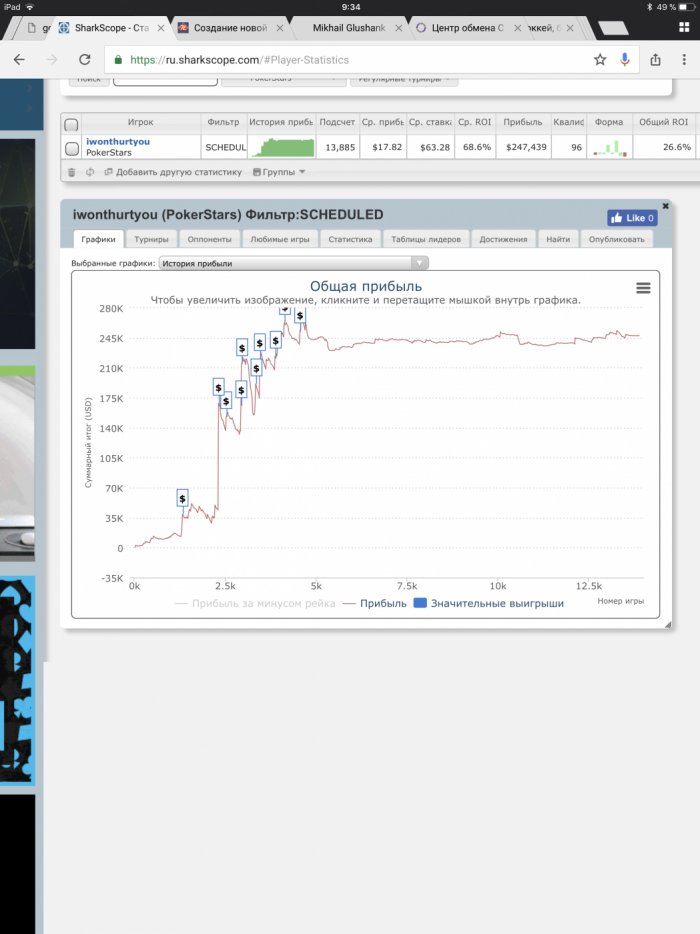The height and width of the screenshot is (934, 700).
Task: Open the Статистика tab
Action: 350,239
